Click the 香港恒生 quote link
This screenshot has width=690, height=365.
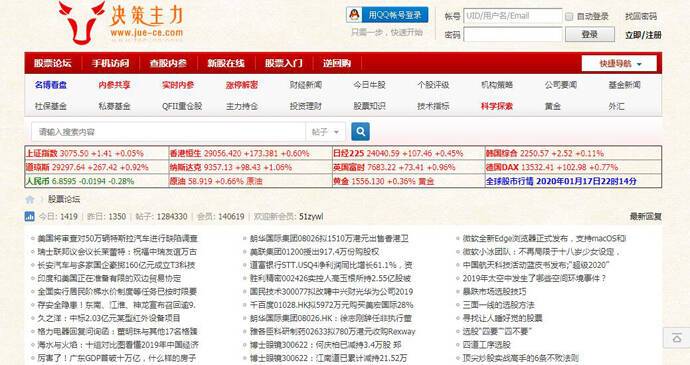185,153
